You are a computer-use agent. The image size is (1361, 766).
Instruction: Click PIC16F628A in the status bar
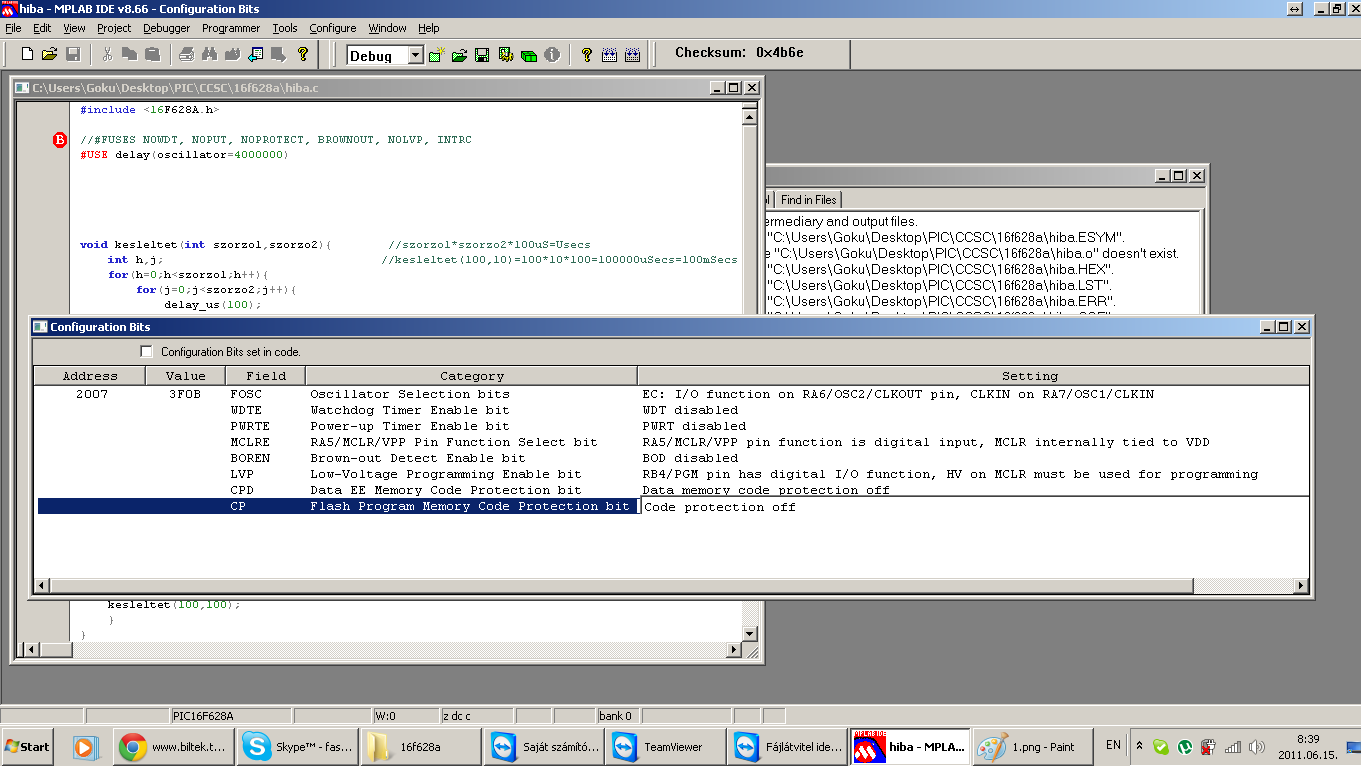pyautogui.click(x=203, y=716)
